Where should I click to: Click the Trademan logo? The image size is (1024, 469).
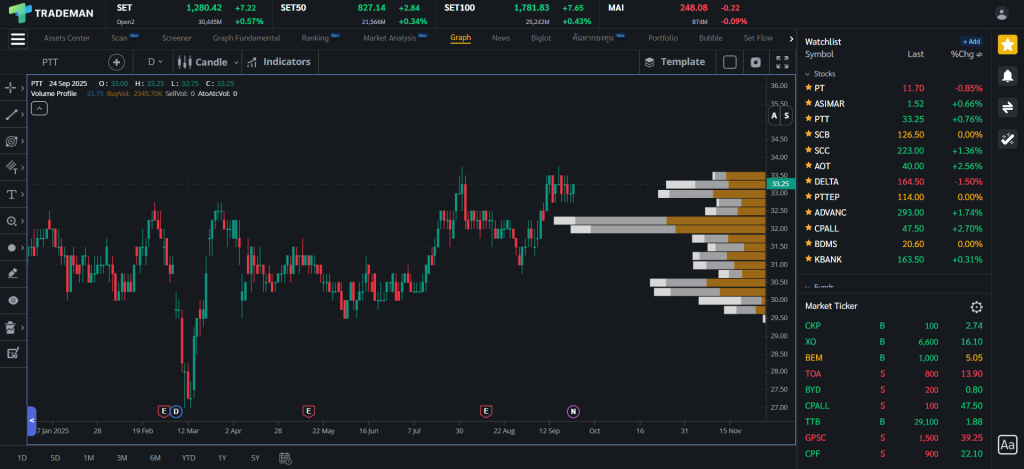[52, 12]
